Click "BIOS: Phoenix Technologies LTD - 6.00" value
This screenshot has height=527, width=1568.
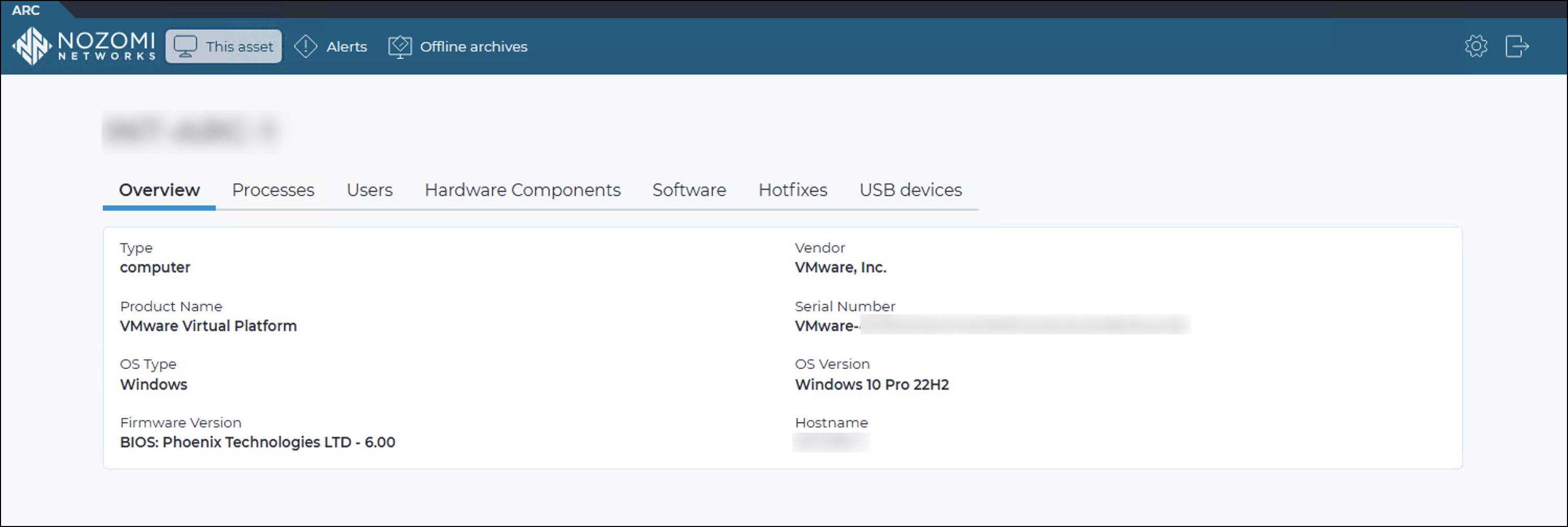(257, 442)
